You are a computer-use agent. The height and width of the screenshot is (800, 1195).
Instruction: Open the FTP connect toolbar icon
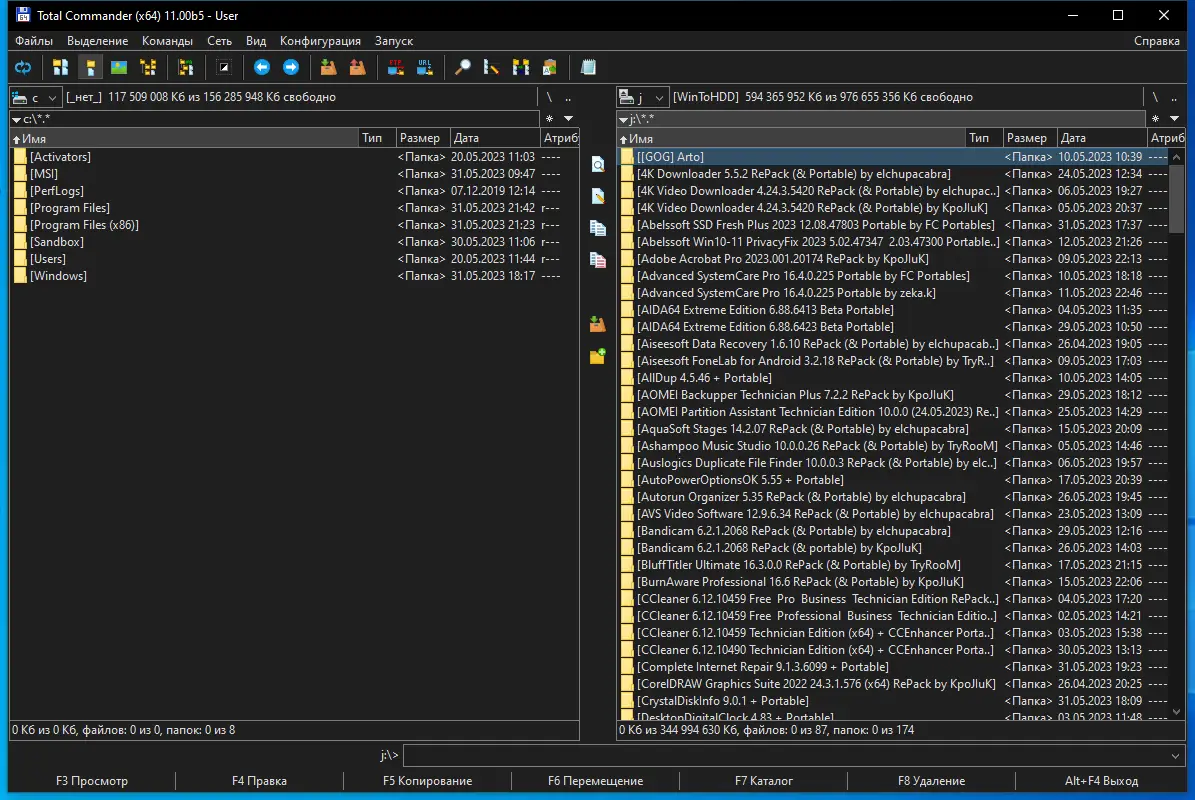click(x=396, y=67)
